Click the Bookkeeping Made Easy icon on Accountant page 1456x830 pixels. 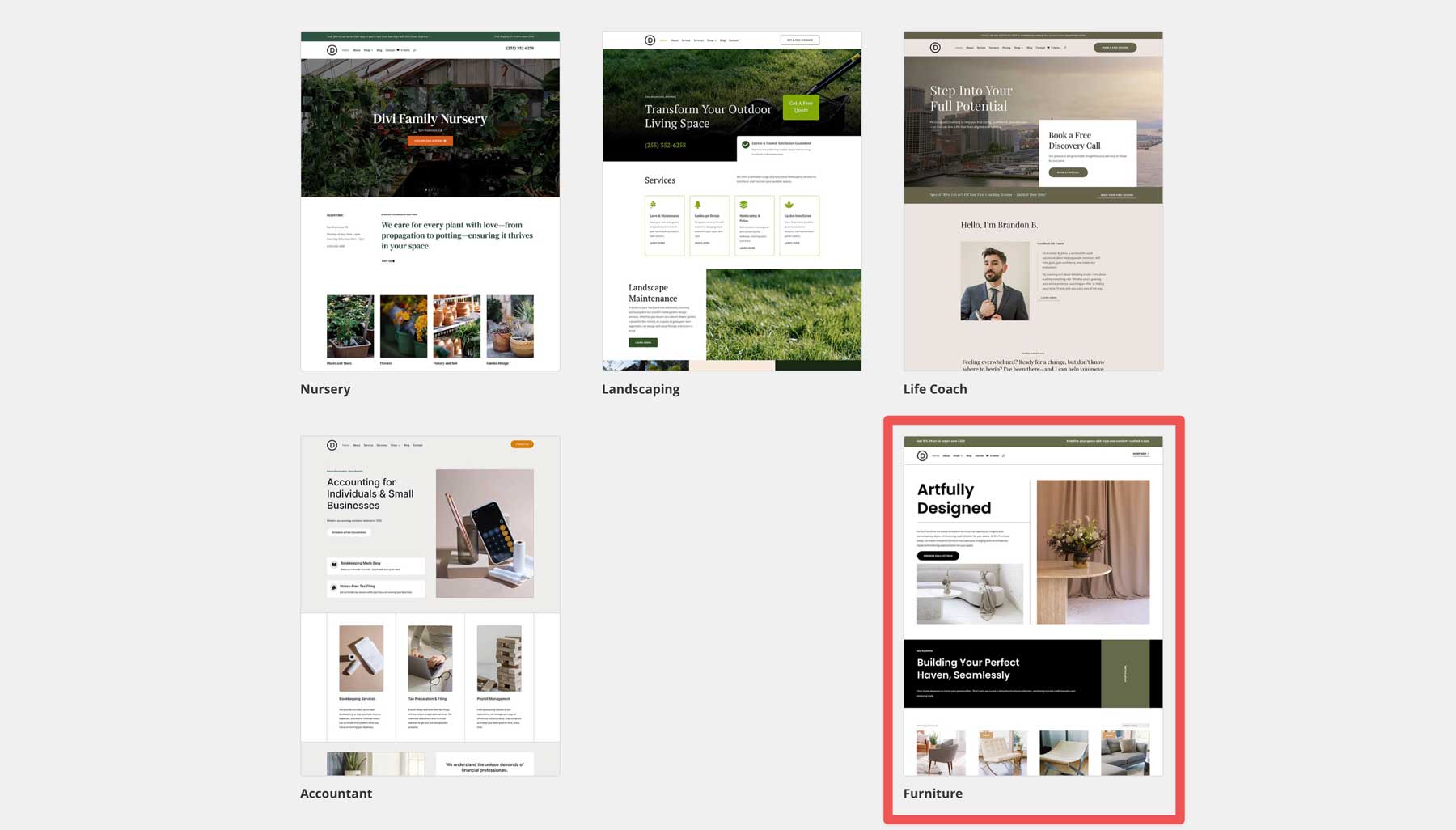333,565
